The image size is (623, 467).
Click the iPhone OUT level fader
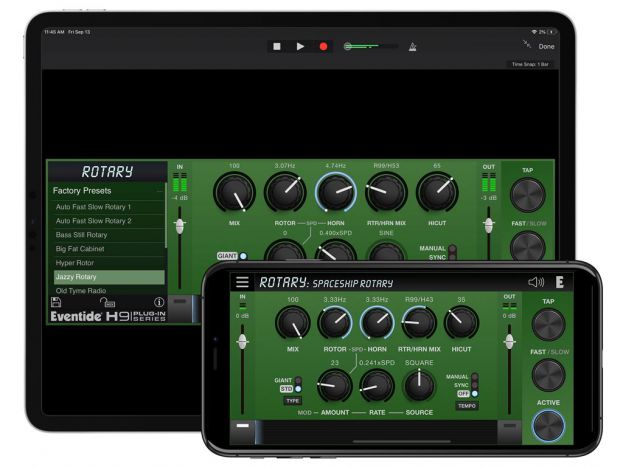click(x=509, y=341)
